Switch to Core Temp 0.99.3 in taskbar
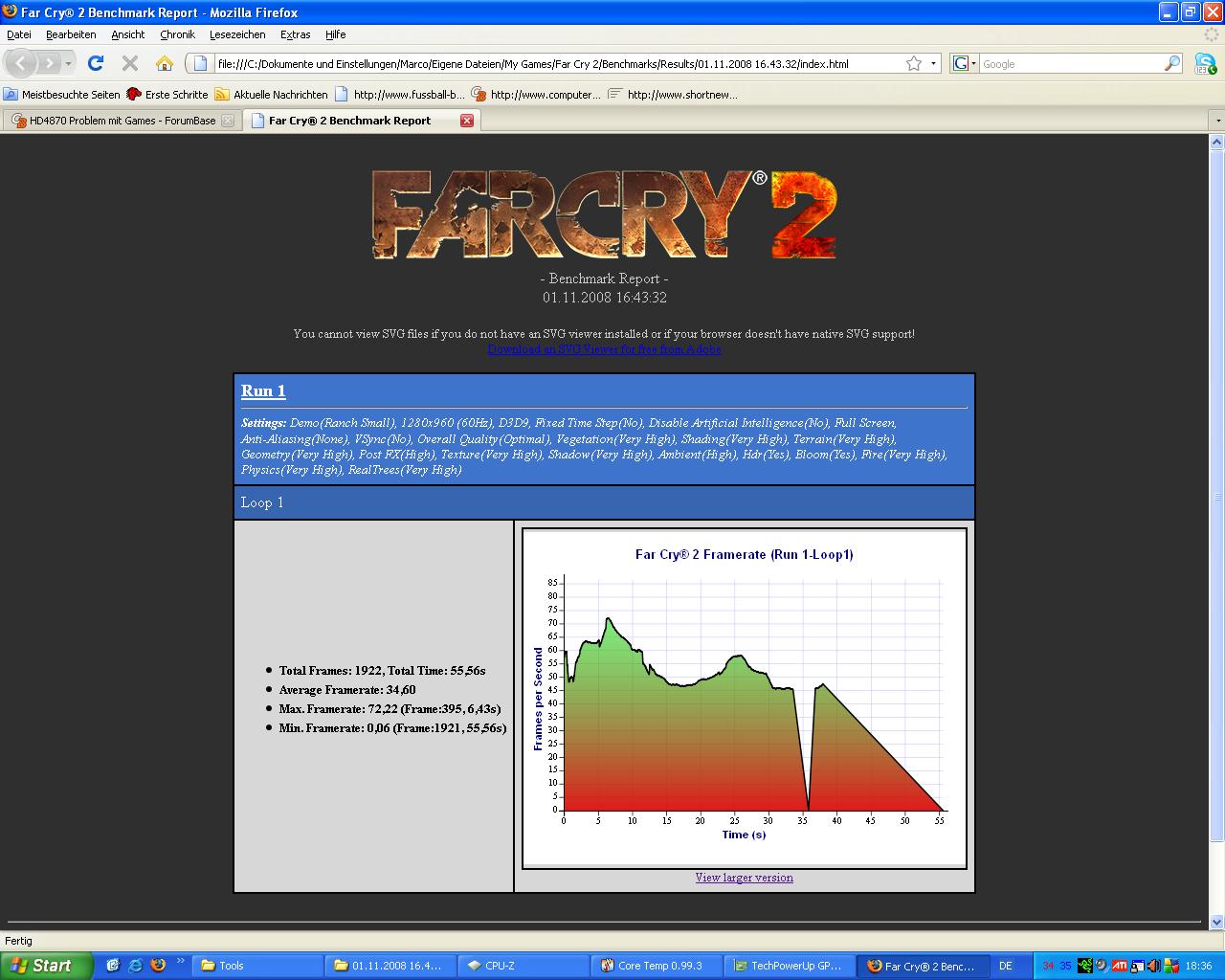The image size is (1225, 980). pos(657,966)
